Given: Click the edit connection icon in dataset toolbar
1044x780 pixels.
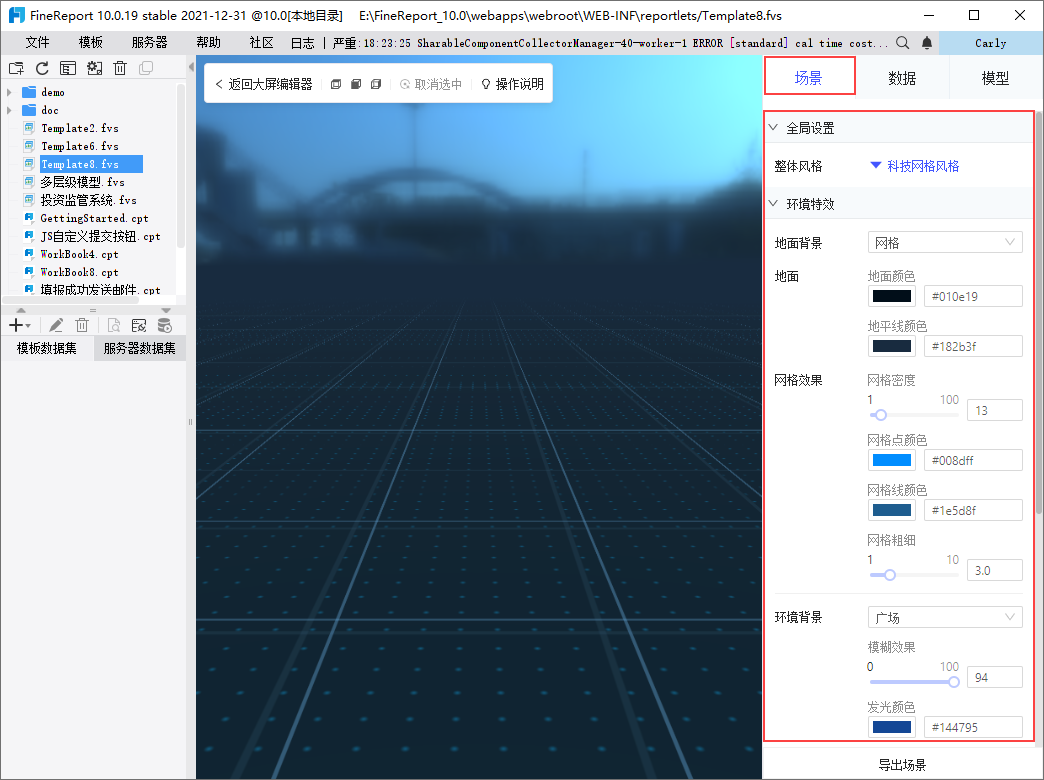Looking at the screenshot, I should (x=138, y=325).
